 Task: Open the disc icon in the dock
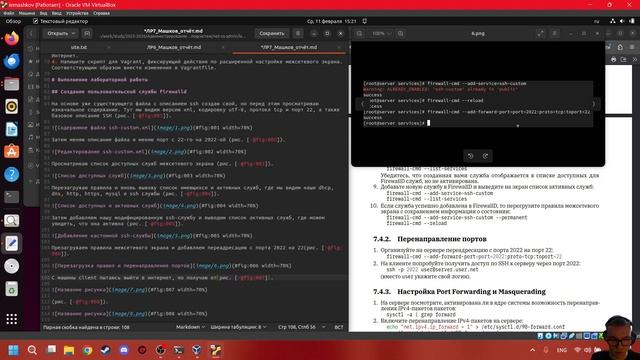click(x=11, y=266)
